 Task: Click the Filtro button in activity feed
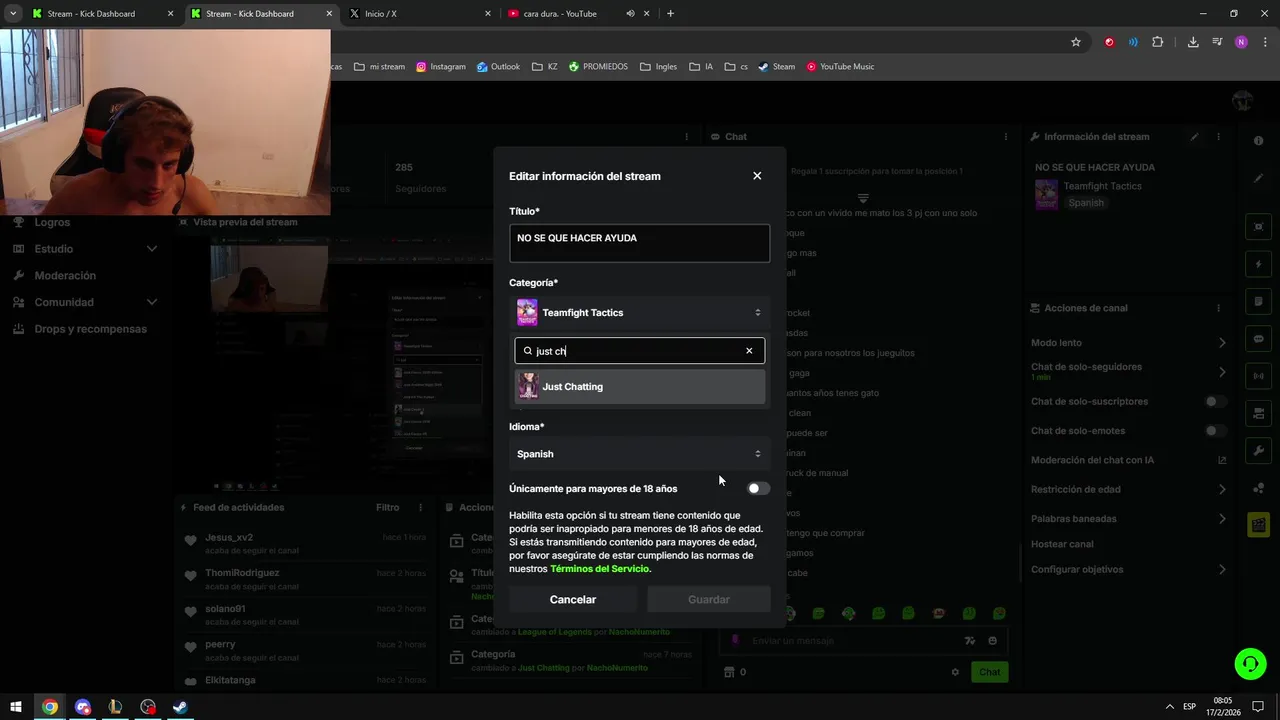(388, 508)
